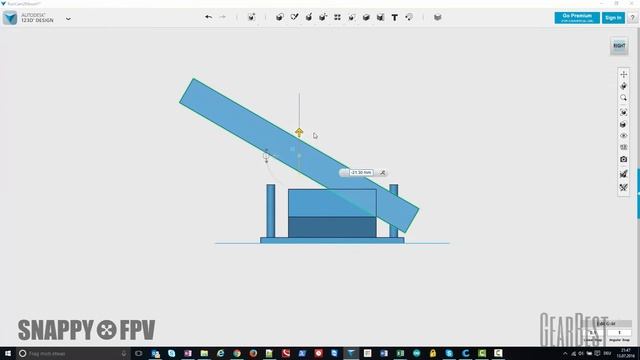This screenshot has width=640, height=360.
Task: Open the Primitives tool menu
Action: (280, 17)
